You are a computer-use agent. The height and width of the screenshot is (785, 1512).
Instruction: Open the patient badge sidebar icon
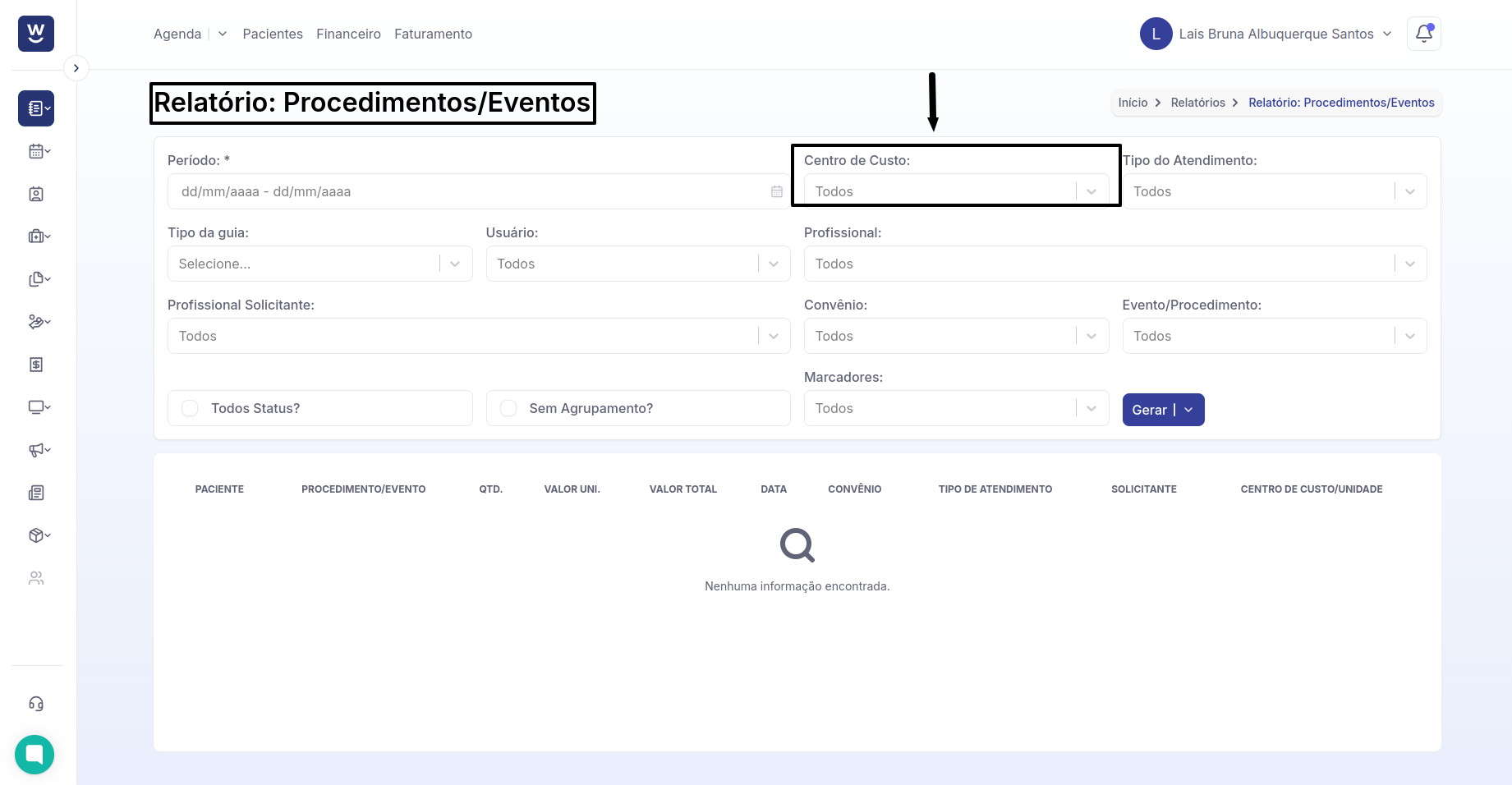(36, 194)
